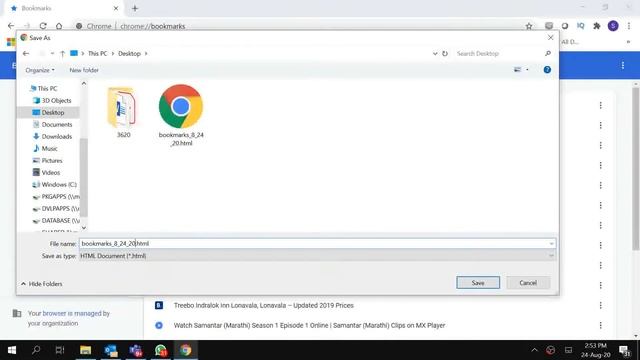Click Desktop in the address path
640x360 pixels.
point(129,53)
